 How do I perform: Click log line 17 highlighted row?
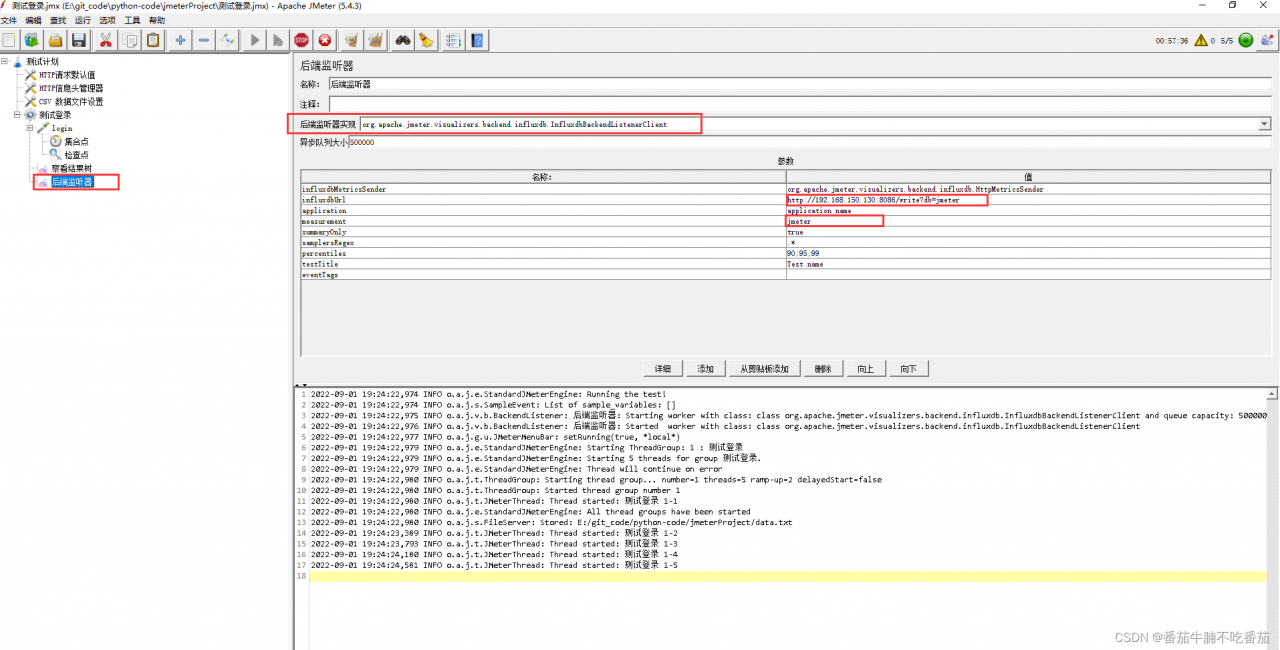pos(788,576)
